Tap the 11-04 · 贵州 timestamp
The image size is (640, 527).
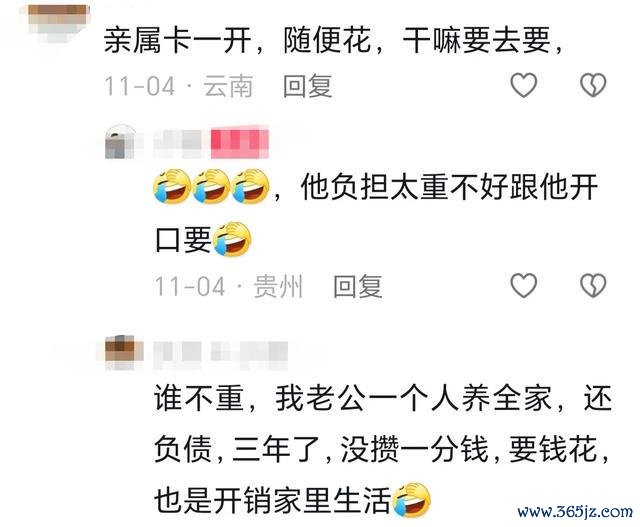[x=229, y=286]
